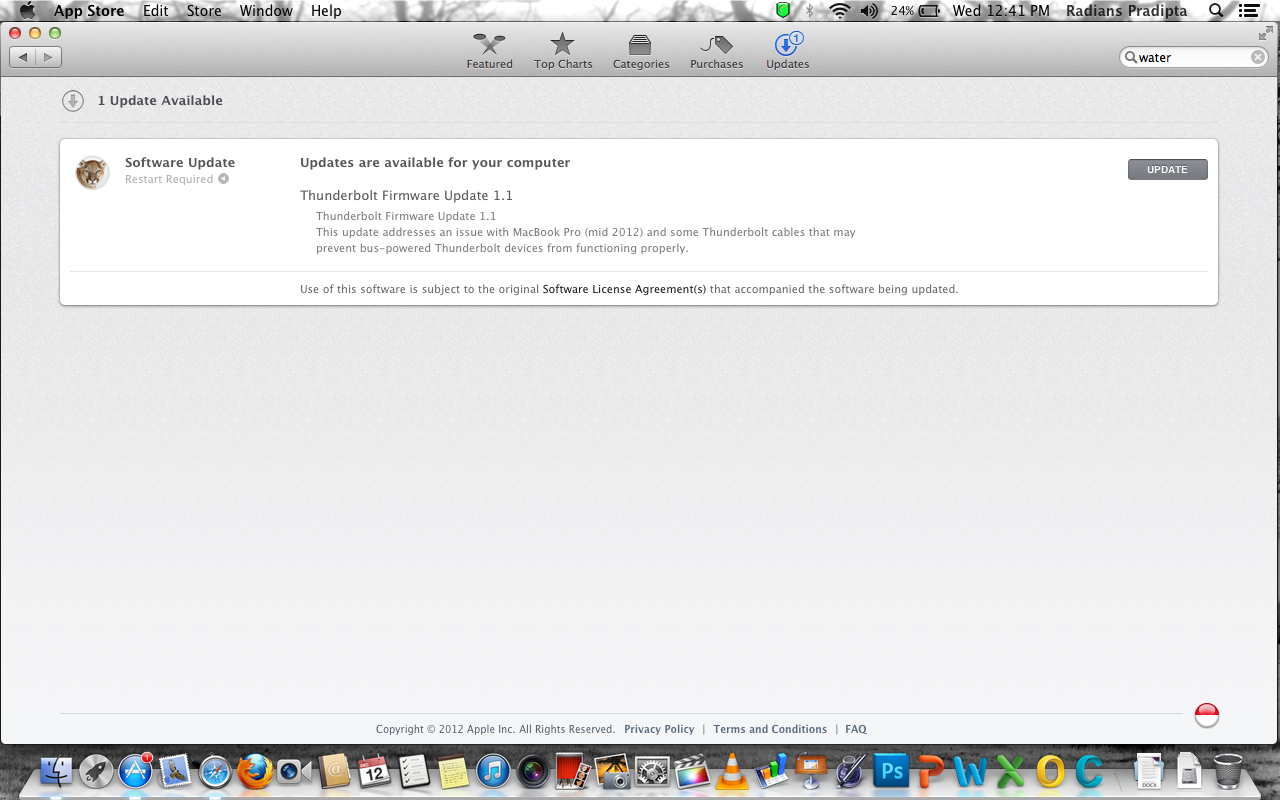Click the UPDATE button
Screen dimensions: 1280x800
pos(1167,170)
